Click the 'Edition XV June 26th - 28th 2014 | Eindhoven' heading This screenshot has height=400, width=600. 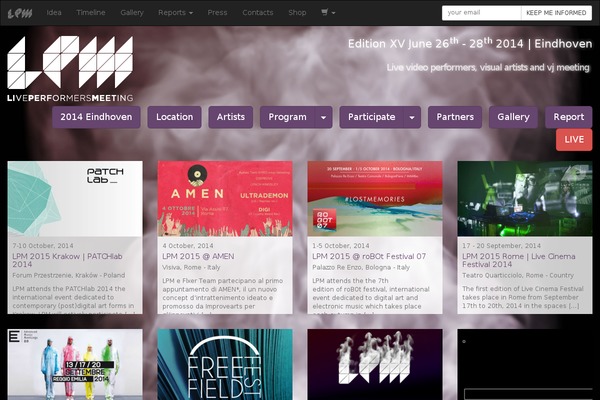470,43
